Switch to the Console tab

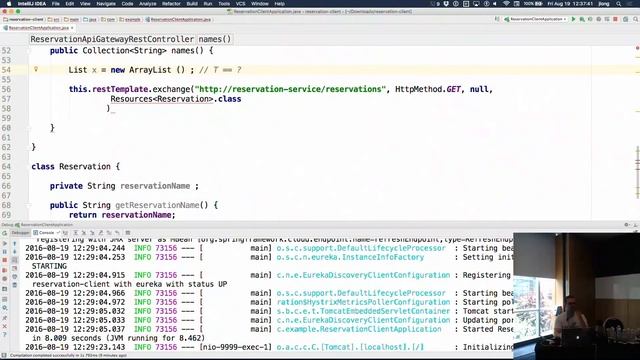point(44,233)
